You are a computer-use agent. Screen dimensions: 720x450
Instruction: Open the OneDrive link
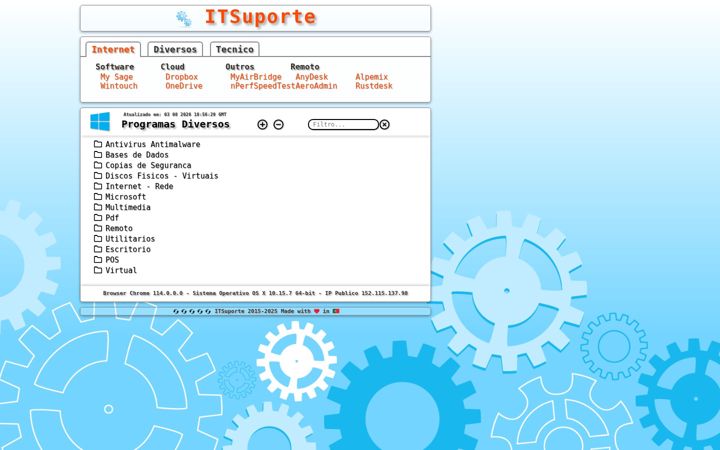184,86
